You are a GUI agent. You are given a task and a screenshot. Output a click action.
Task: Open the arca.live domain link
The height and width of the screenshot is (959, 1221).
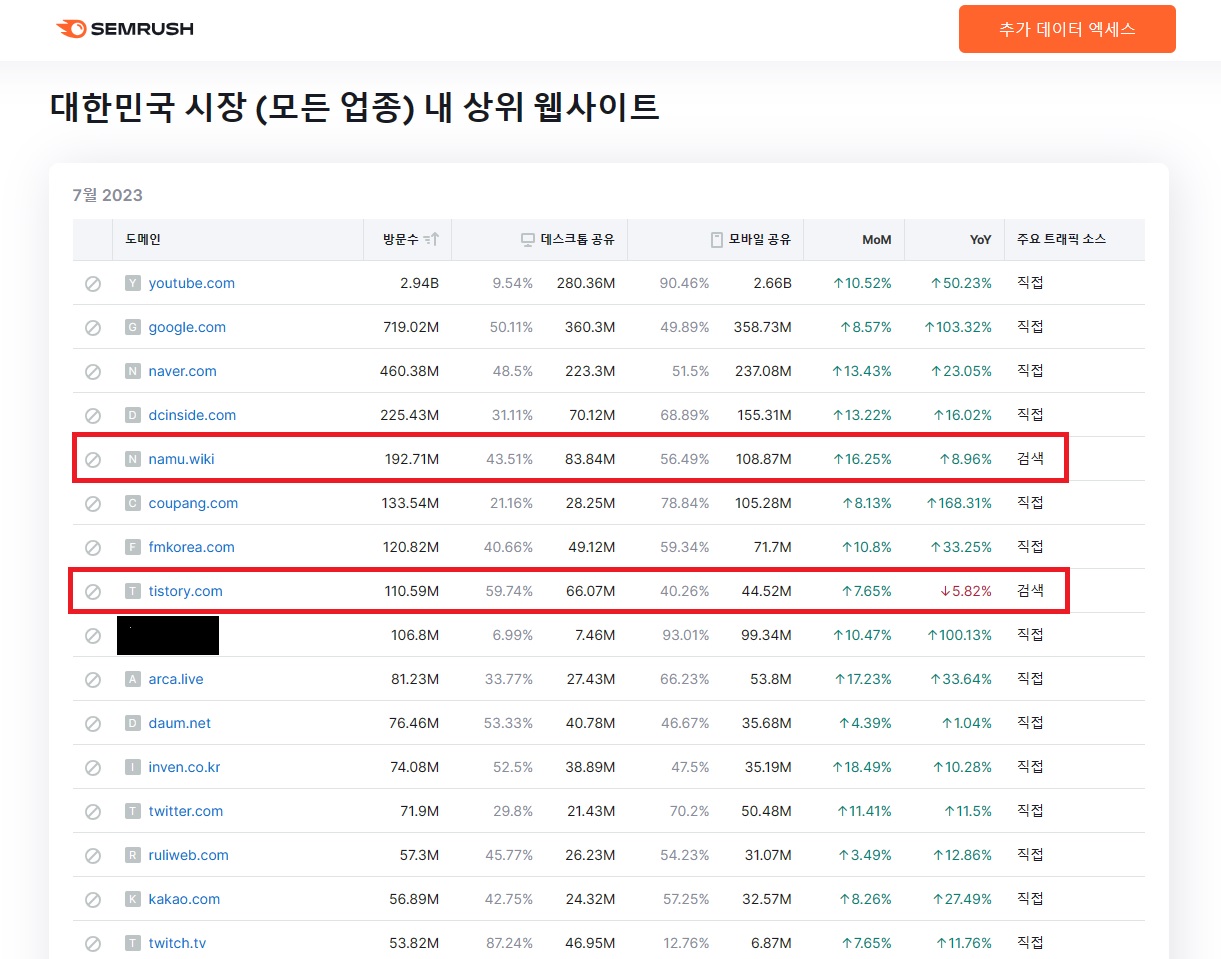coord(176,679)
